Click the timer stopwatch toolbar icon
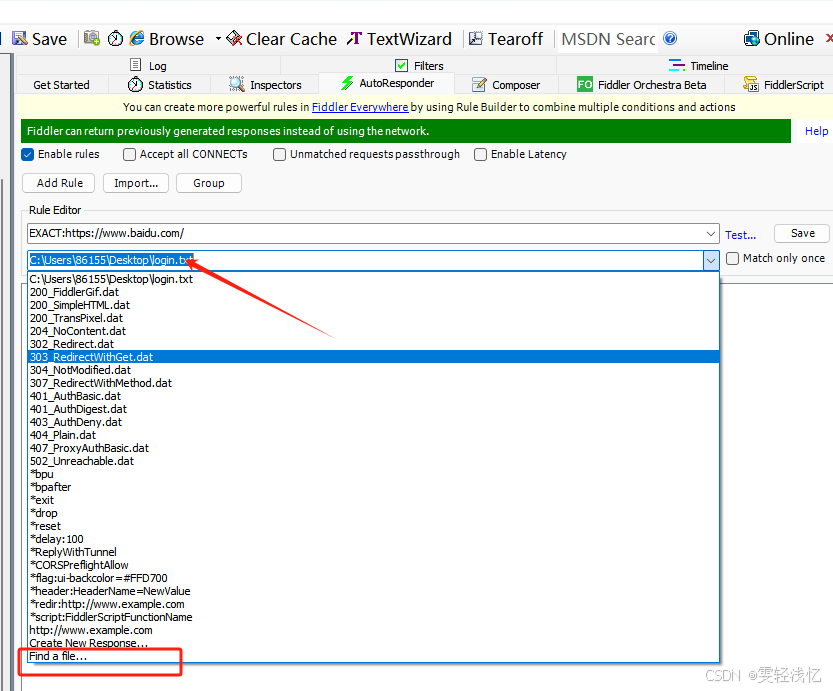 tap(115, 38)
